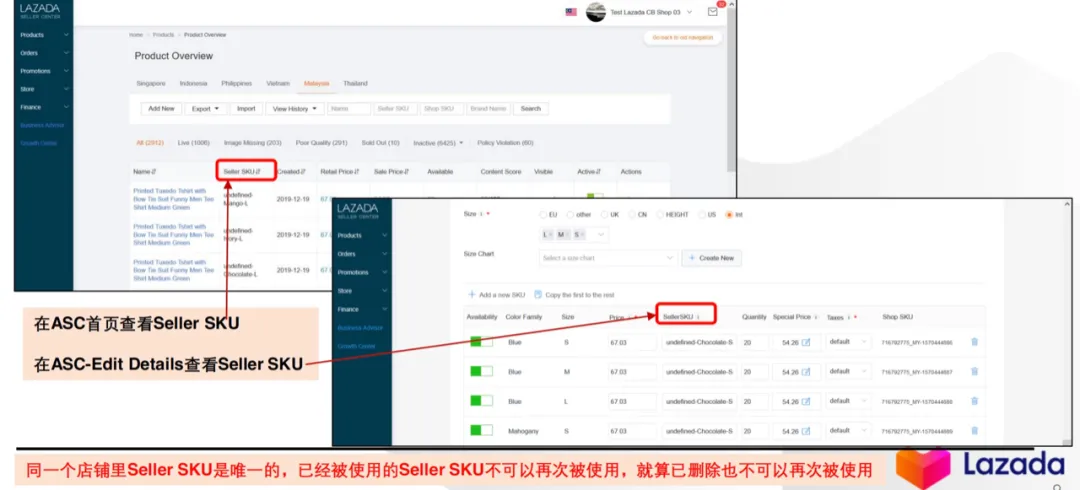This screenshot has width=1080, height=490.
Task: Click the Malaysia flag icon in header
Action: 571,12
